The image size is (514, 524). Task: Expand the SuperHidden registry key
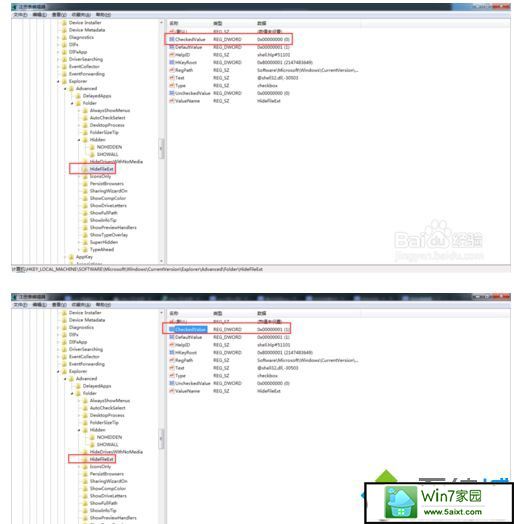click(x=79, y=242)
